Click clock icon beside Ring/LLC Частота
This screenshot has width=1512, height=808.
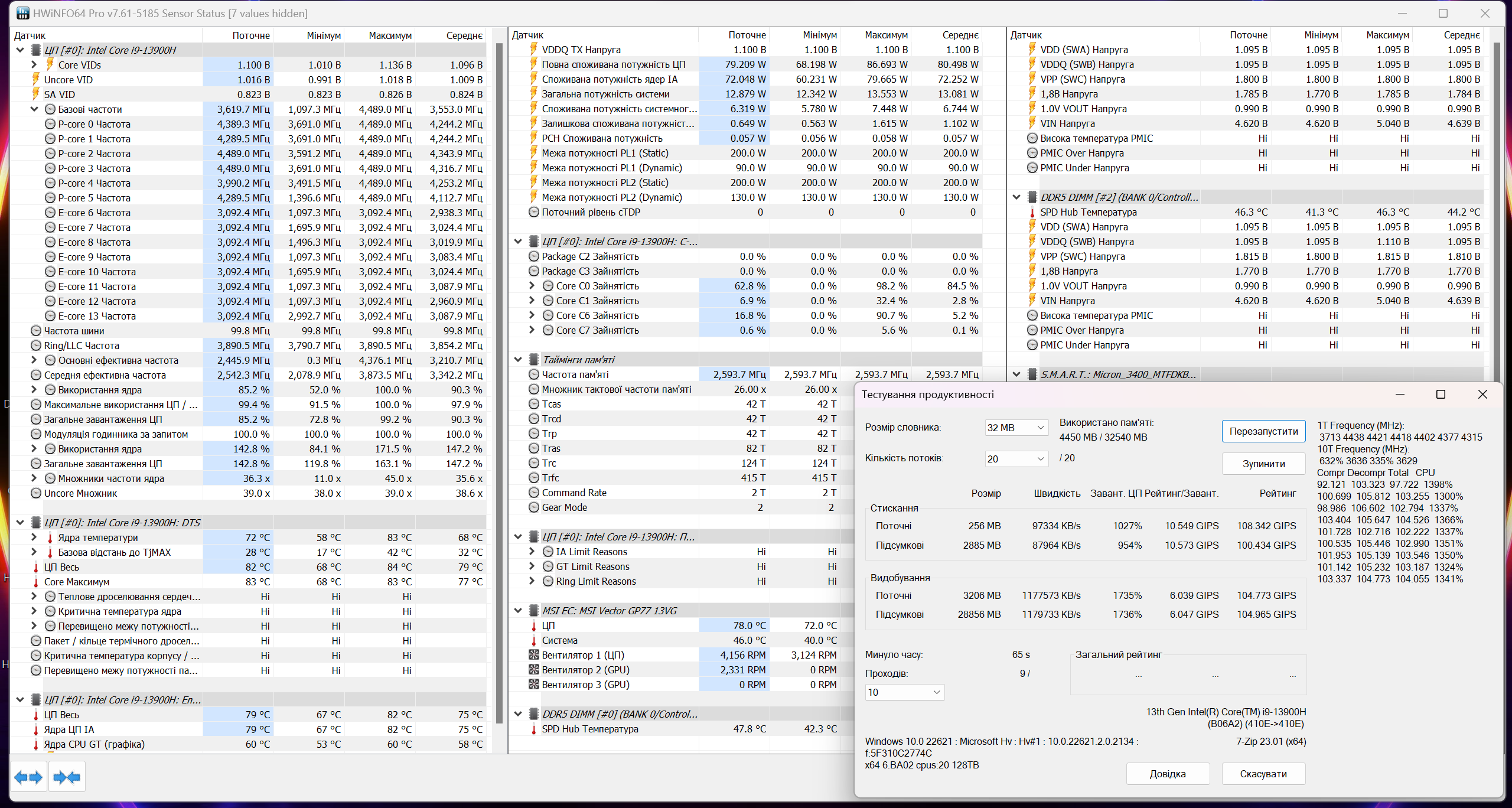coord(36,346)
